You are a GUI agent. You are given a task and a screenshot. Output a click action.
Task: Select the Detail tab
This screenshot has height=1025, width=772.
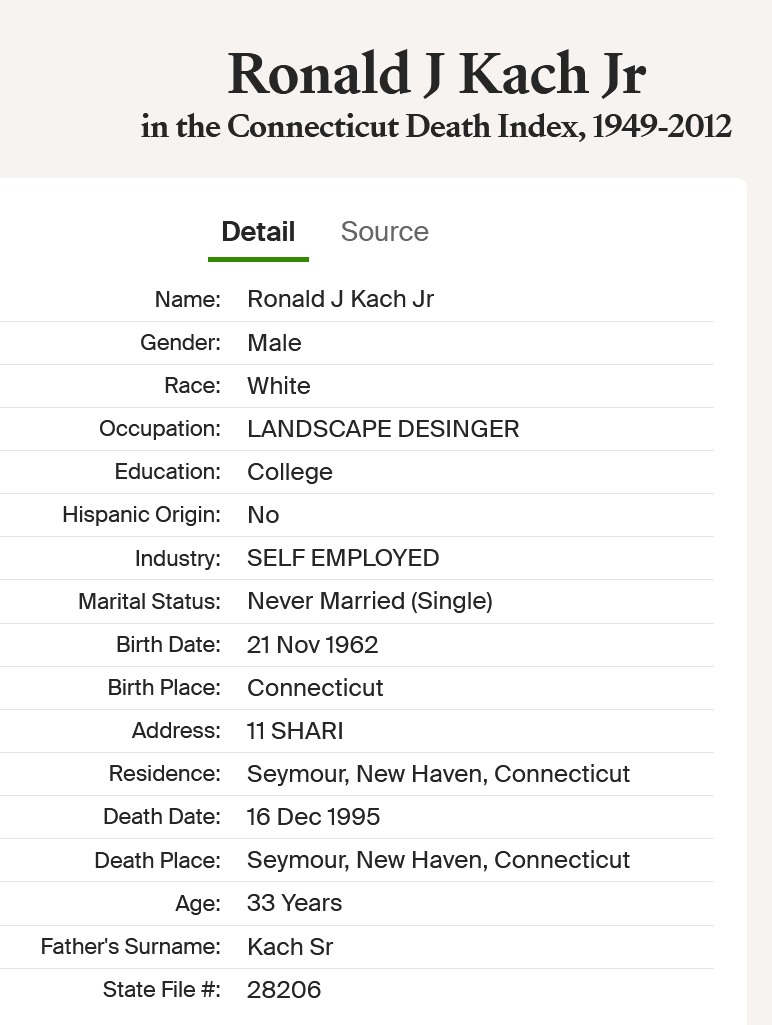(x=258, y=231)
